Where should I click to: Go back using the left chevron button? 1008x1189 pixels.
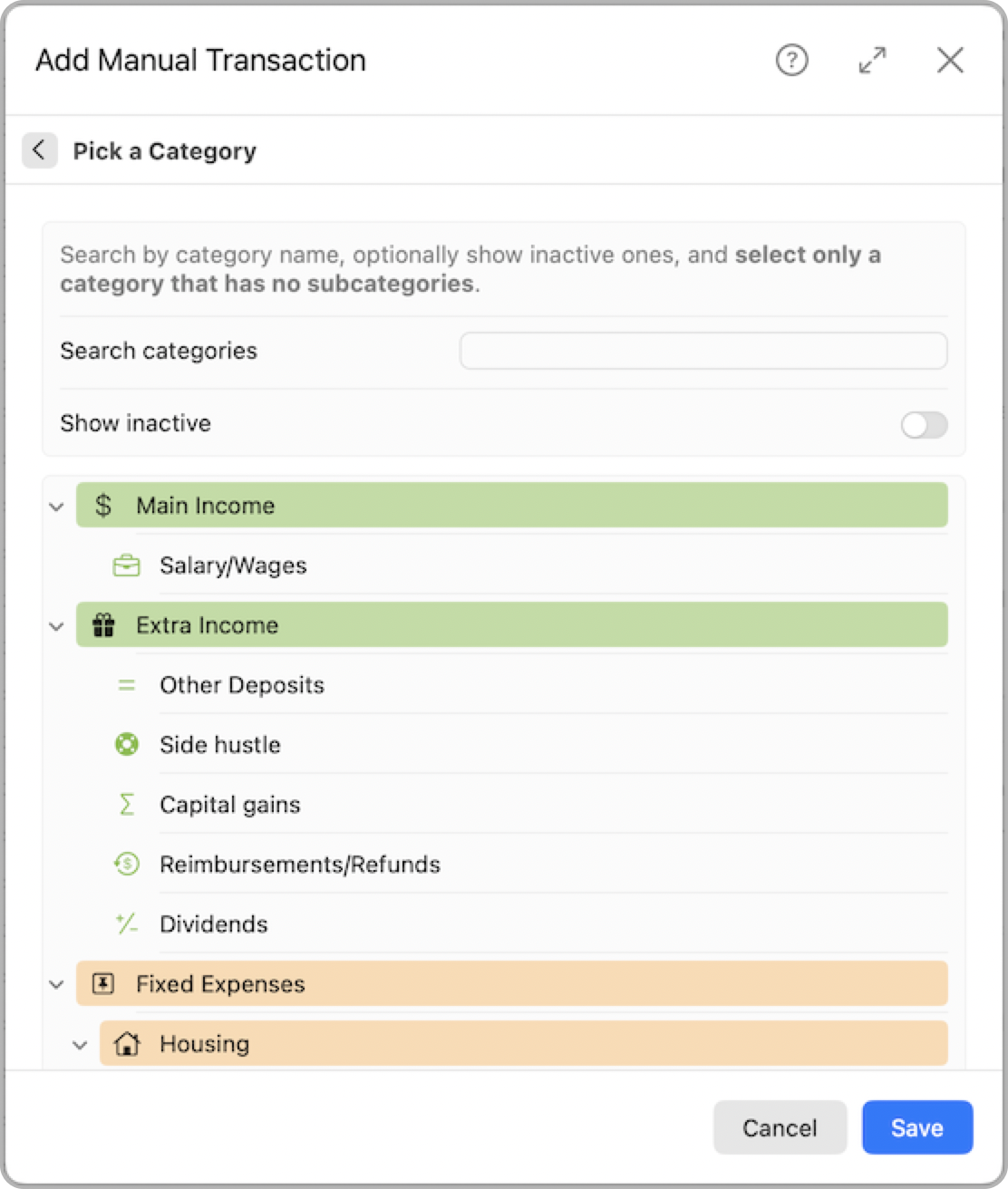click(x=39, y=150)
